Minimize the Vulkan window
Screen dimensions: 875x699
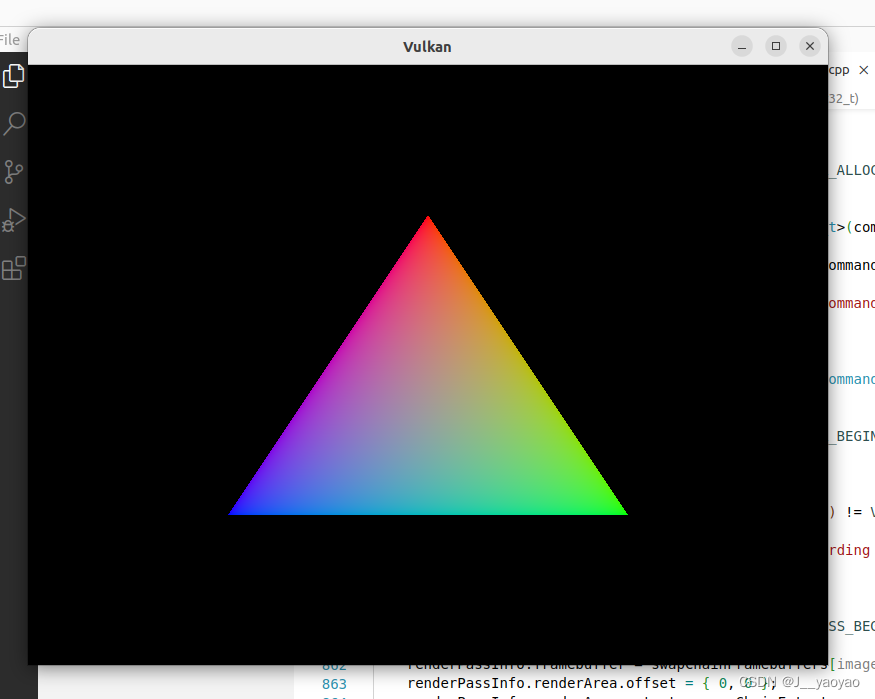coord(741,46)
